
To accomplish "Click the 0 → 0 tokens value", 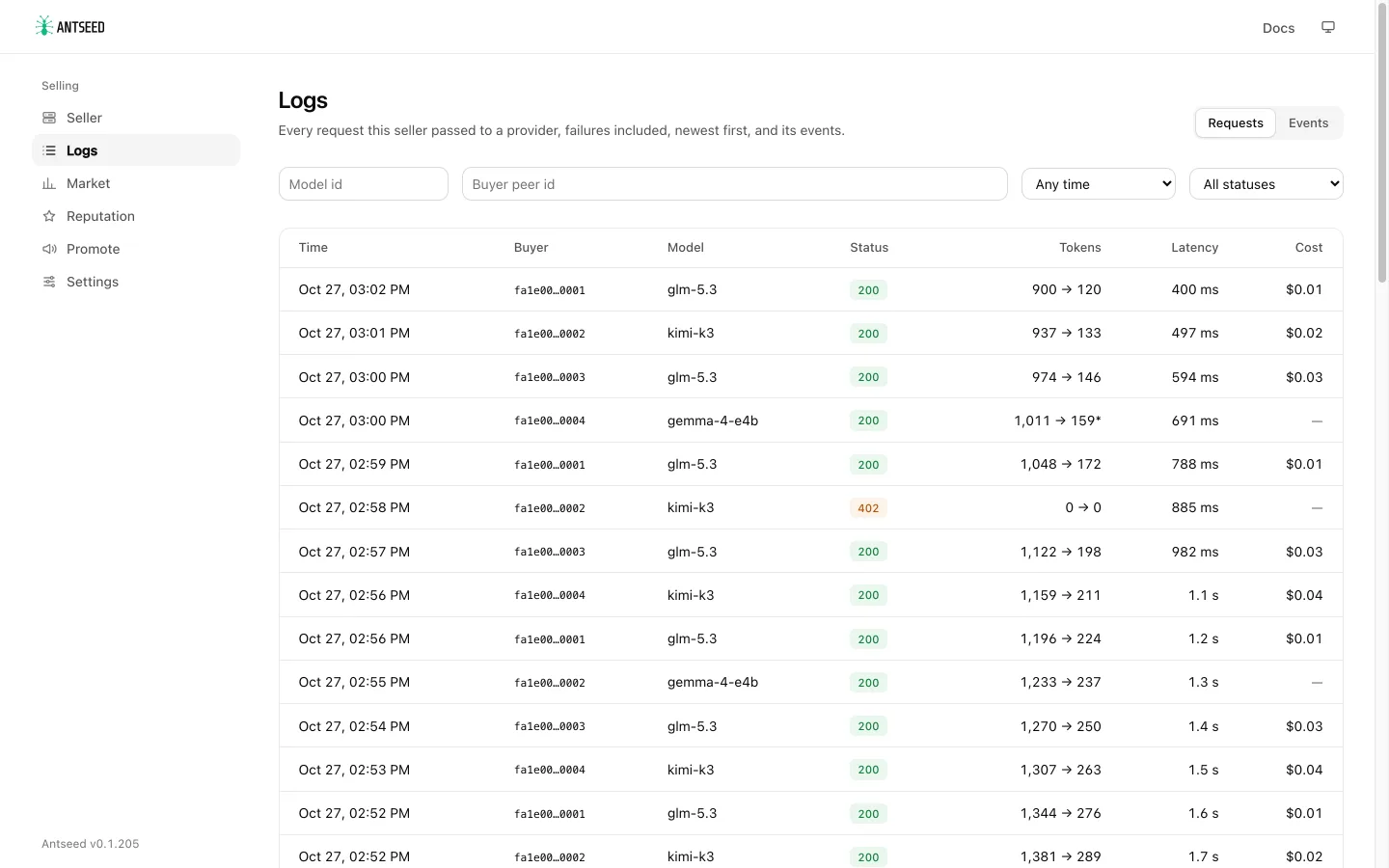I will point(1083,507).
